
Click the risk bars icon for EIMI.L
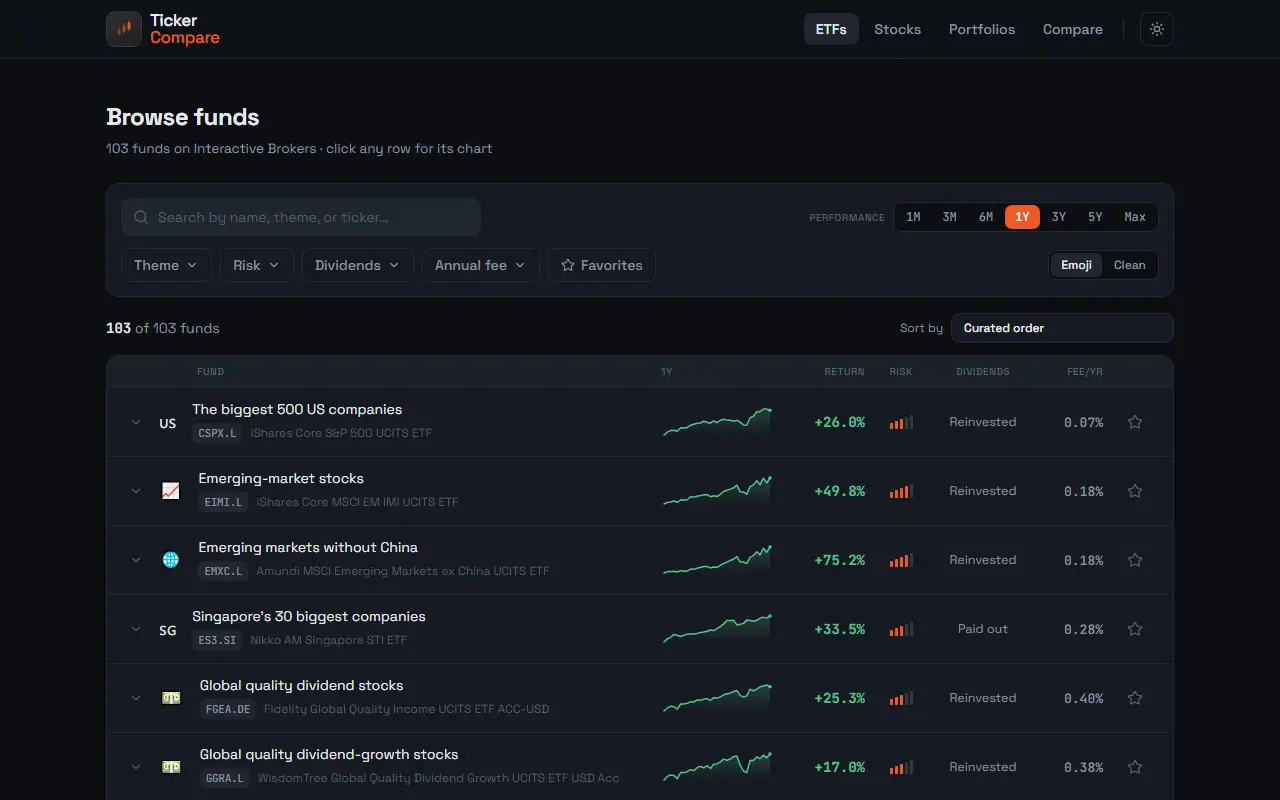pos(901,491)
